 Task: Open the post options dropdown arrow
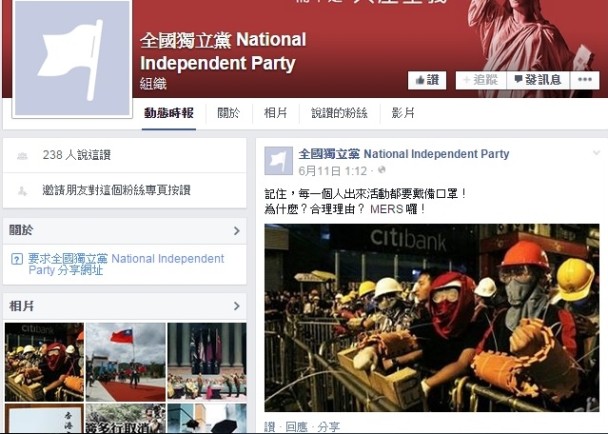[x=596, y=153]
